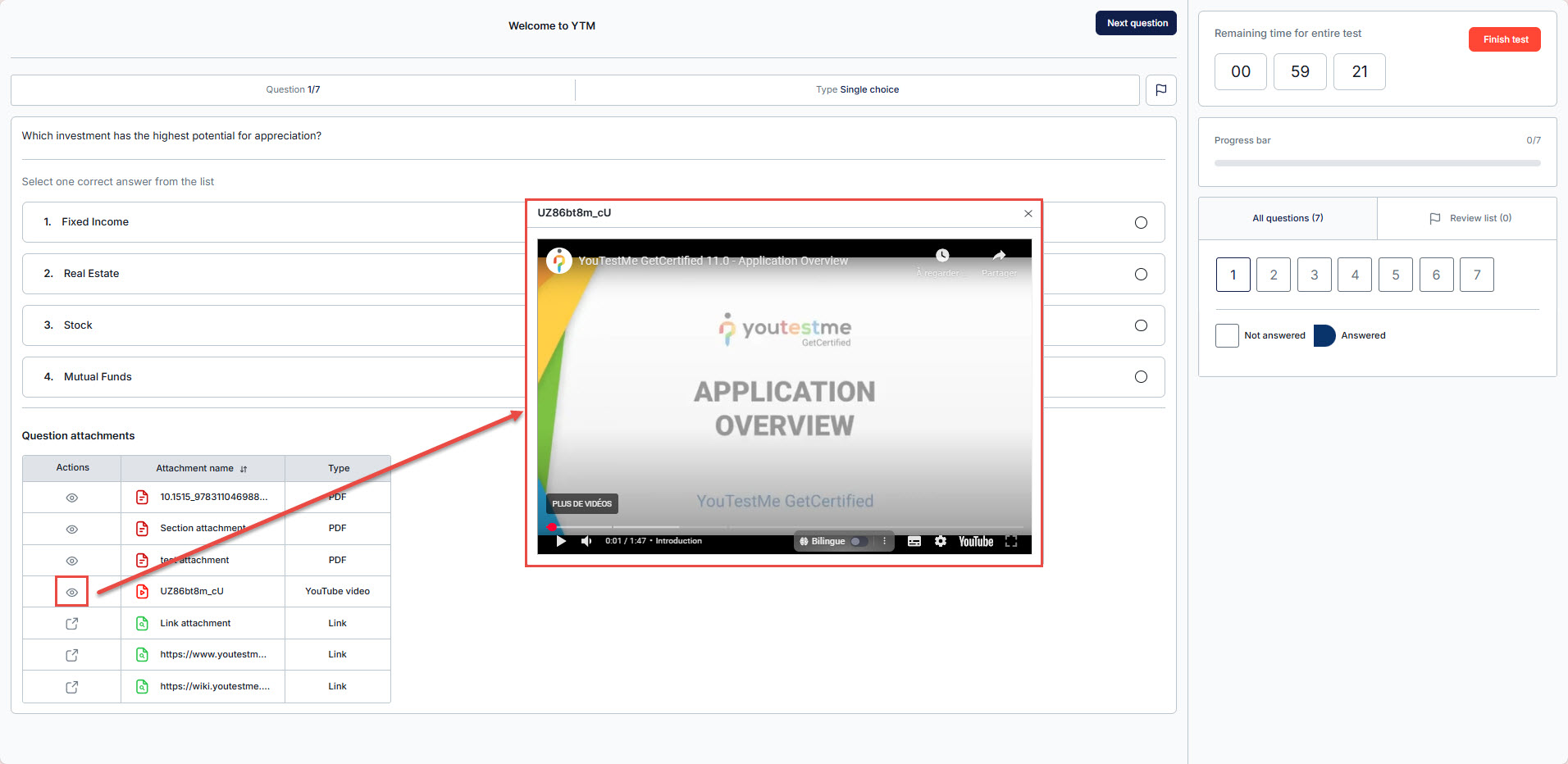Close the UZ86bt8m_cU video popup

click(1028, 214)
